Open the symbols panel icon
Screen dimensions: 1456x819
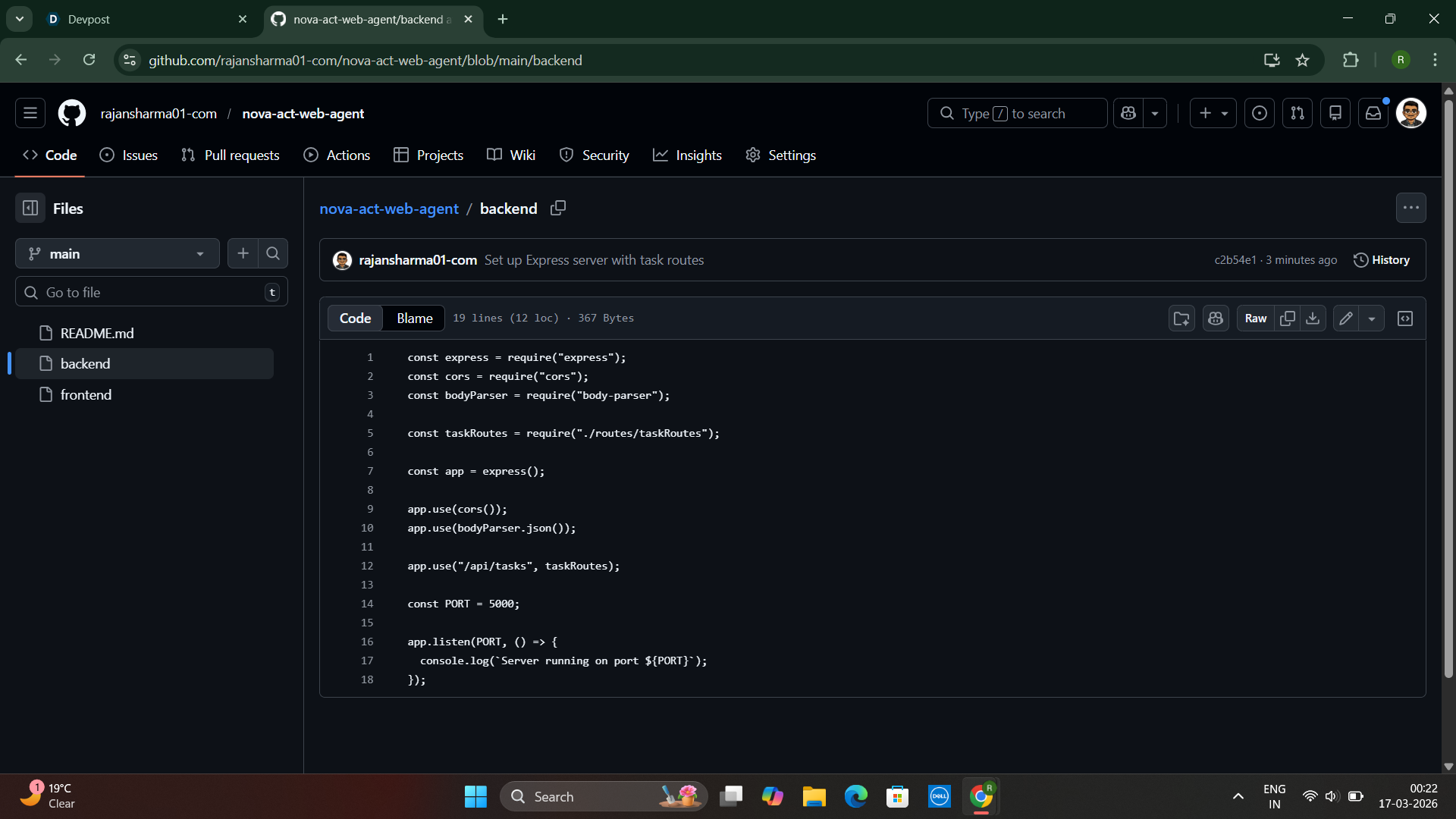[x=1405, y=318]
